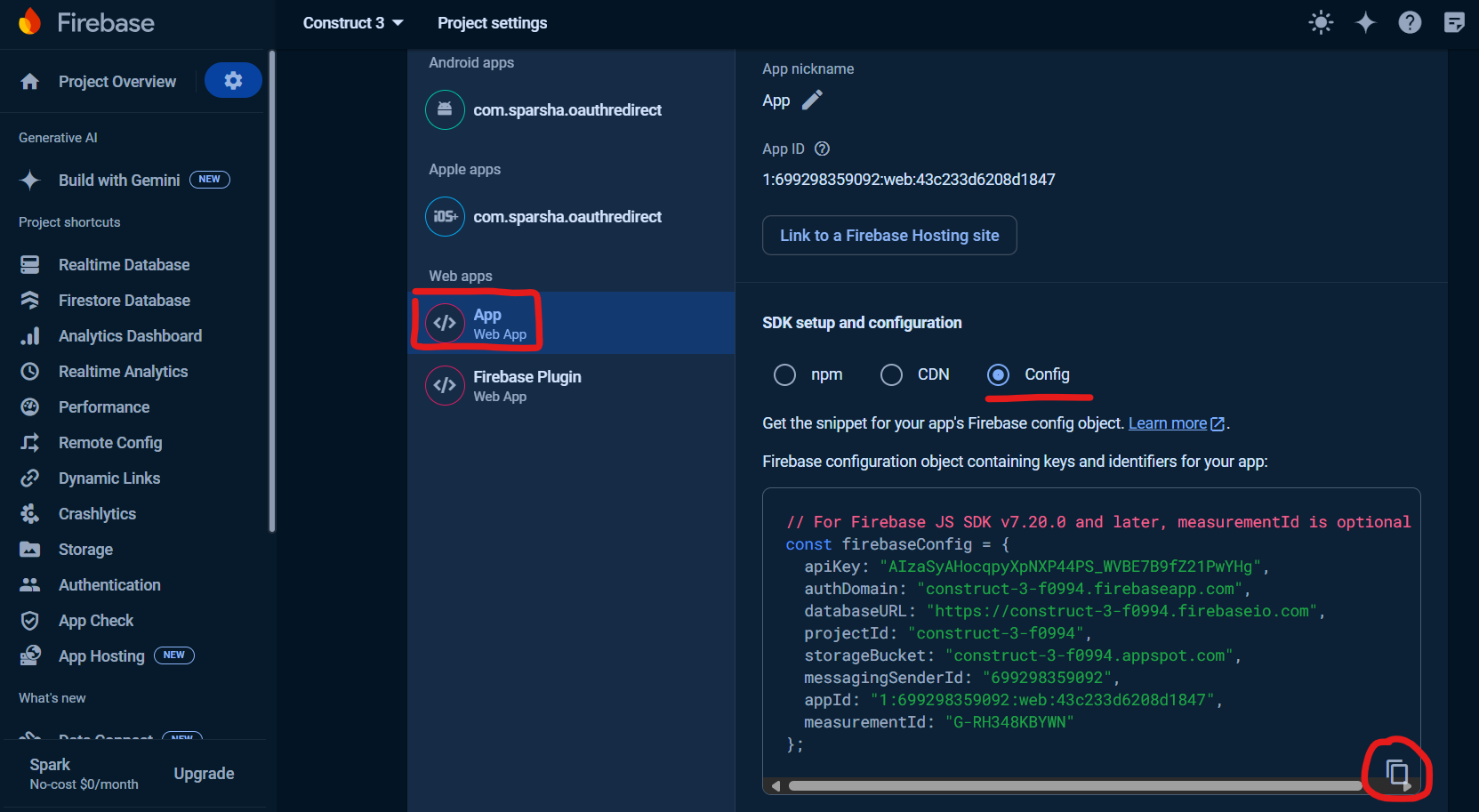Select the Config radio option
Screen dimensions: 1479x812
tap(999, 375)
